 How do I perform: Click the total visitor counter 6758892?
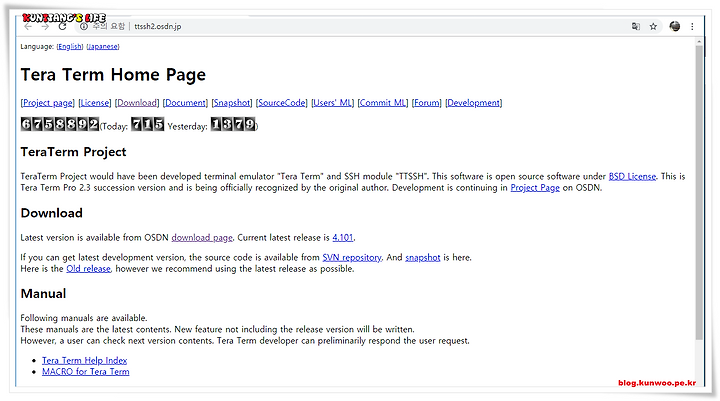coord(60,124)
